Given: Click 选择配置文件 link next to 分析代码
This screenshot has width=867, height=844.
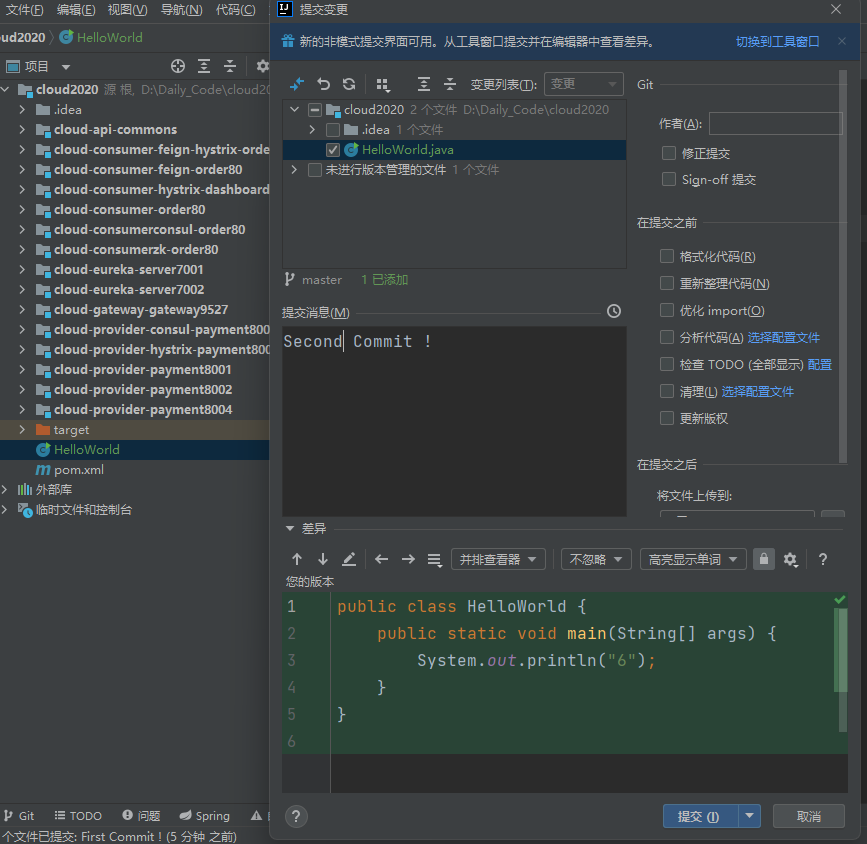Looking at the screenshot, I should [x=784, y=337].
